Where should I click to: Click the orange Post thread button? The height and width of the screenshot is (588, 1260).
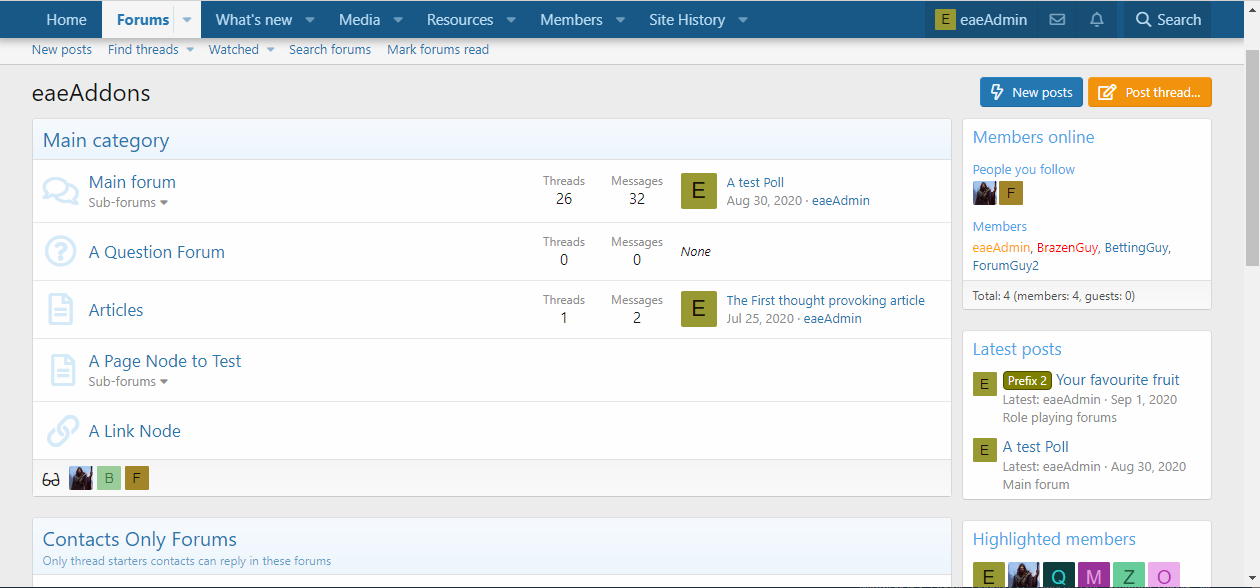click(1149, 92)
